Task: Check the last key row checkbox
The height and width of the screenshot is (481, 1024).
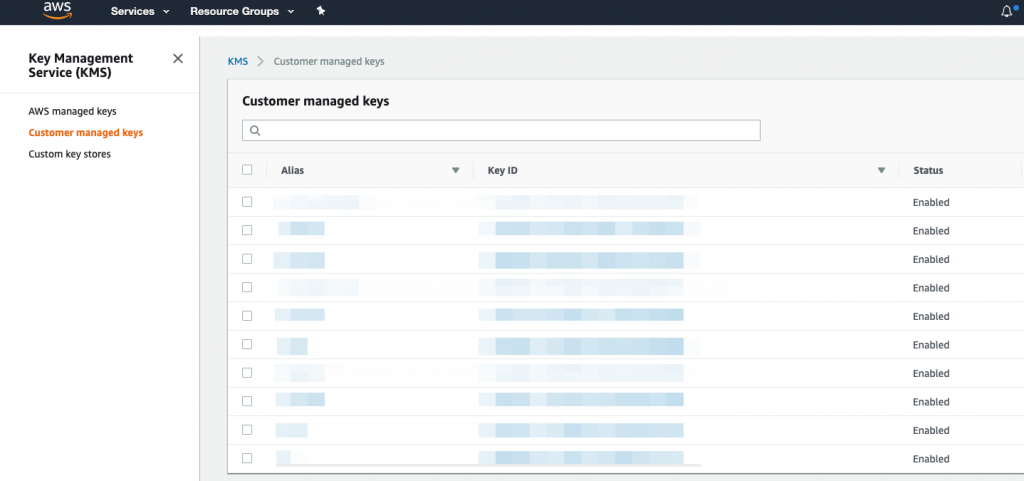Action: coord(248,459)
